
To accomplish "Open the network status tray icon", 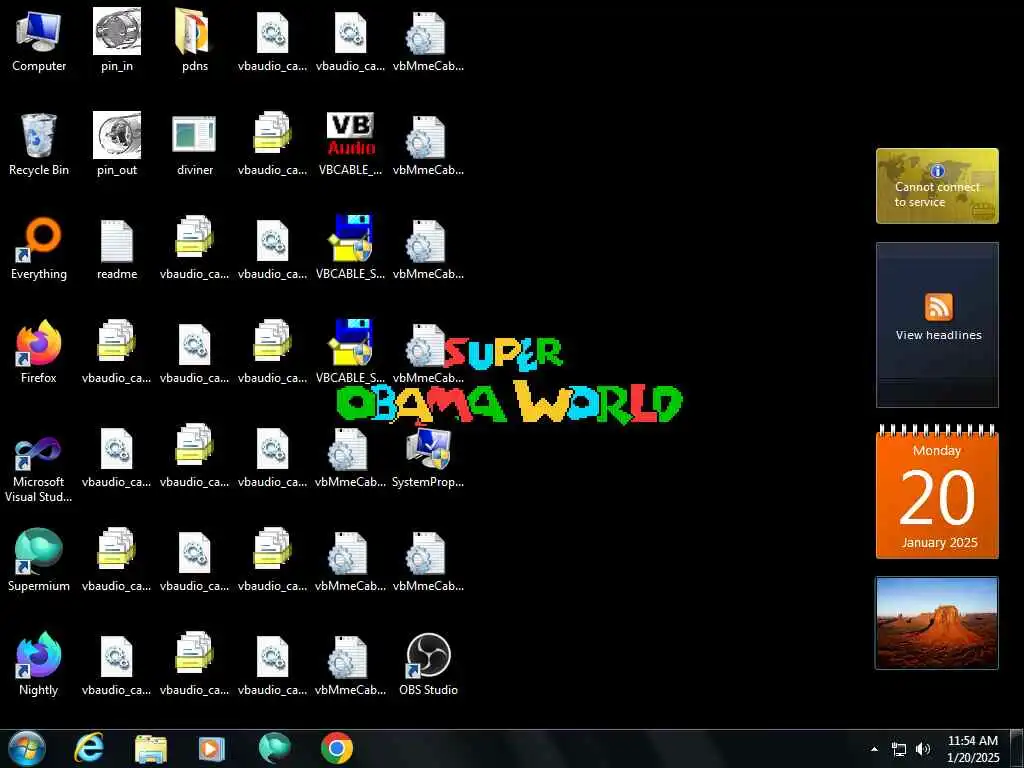I will [899, 749].
